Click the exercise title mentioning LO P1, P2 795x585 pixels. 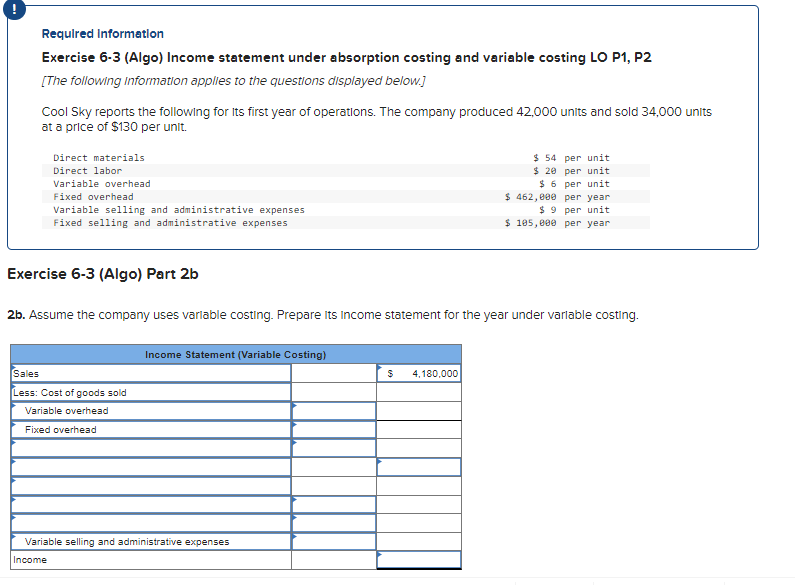coord(346,57)
